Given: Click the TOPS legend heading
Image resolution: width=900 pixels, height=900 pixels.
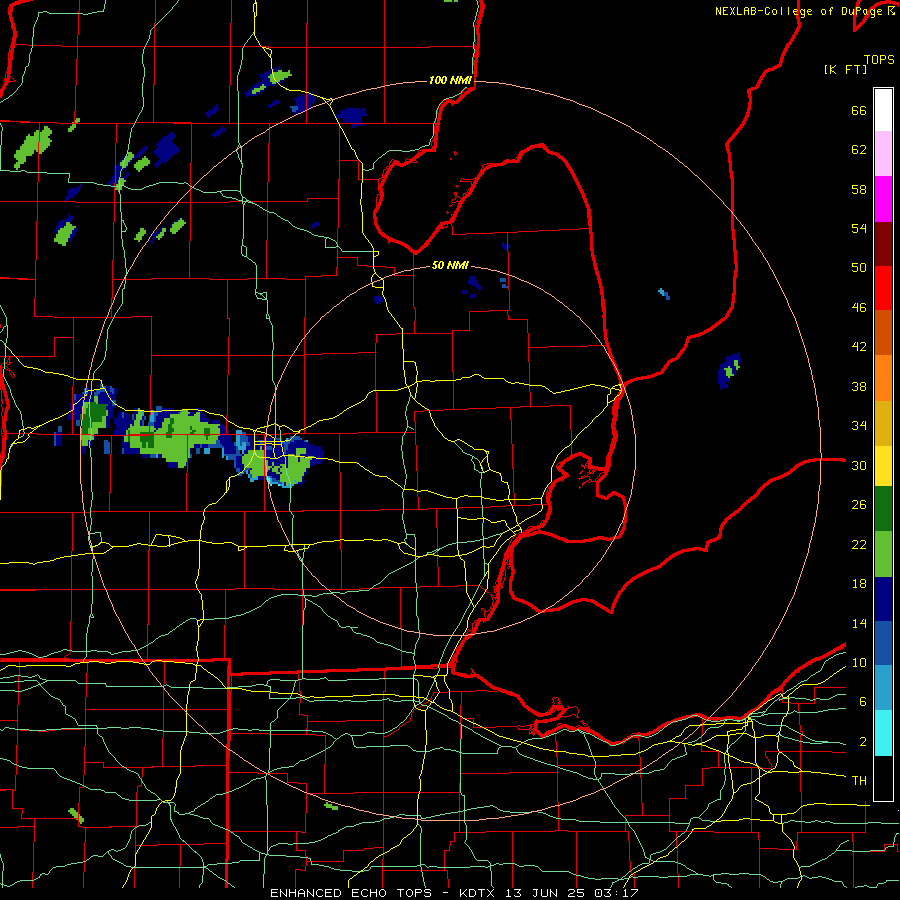Looking at the screenshot, I should pyautogui.click(x=879, y=59).
